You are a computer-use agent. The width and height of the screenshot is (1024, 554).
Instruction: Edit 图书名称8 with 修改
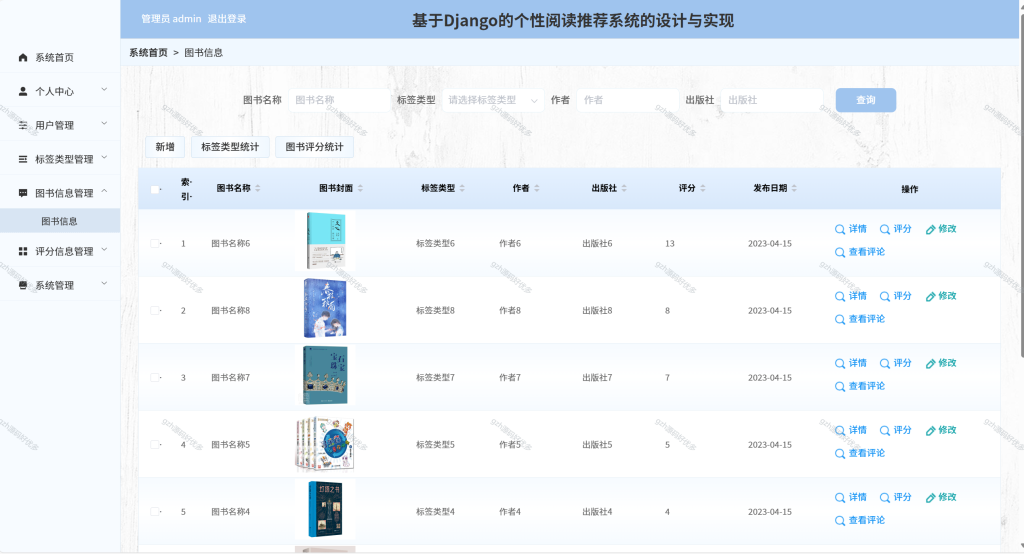point(941,297)
